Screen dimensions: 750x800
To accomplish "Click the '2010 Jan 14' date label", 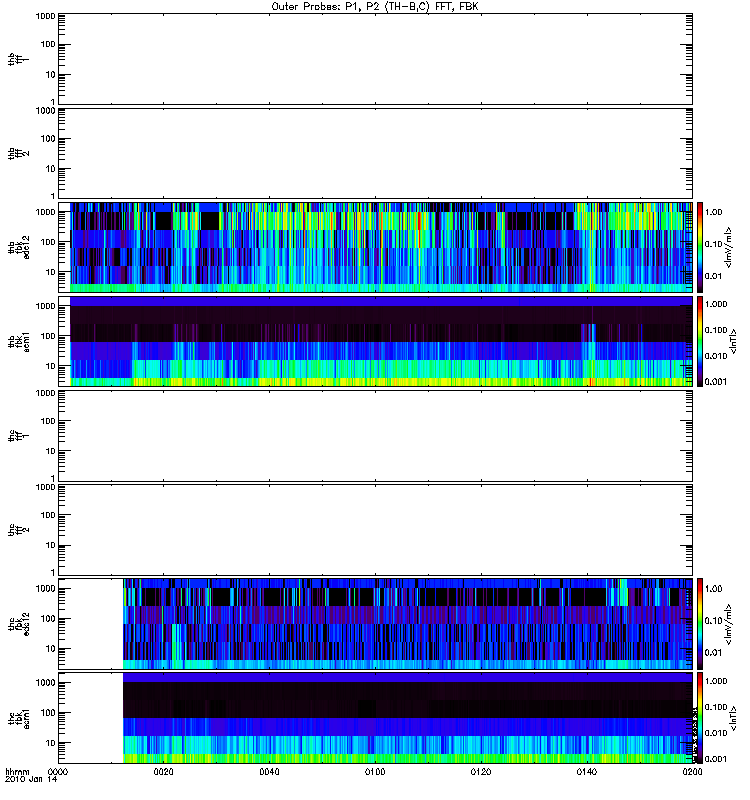I will click(31, 780).
